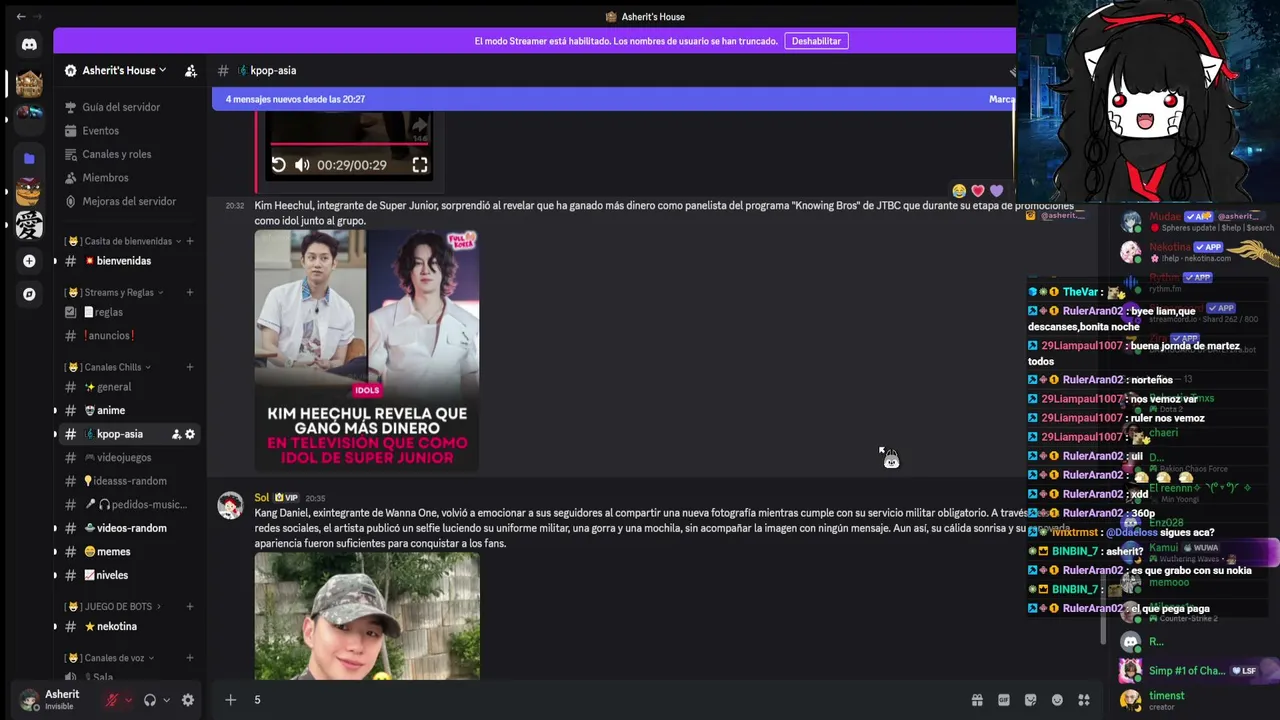Go back with the navigation arrow
Image resolution: width=1280 pixels, height=720 pixels.
(21, 17)
